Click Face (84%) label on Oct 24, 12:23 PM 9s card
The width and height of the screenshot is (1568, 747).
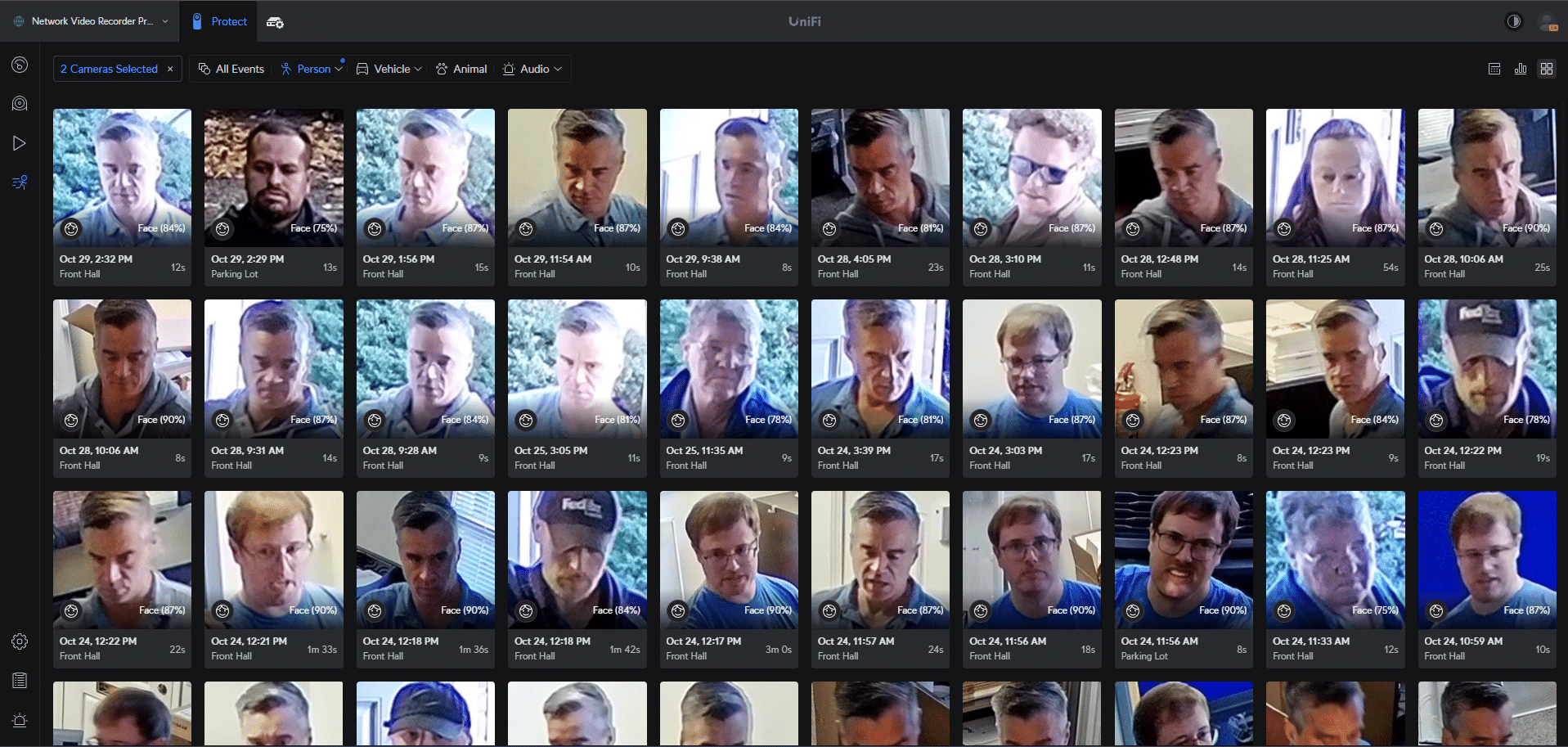[x=1375, y=420]
